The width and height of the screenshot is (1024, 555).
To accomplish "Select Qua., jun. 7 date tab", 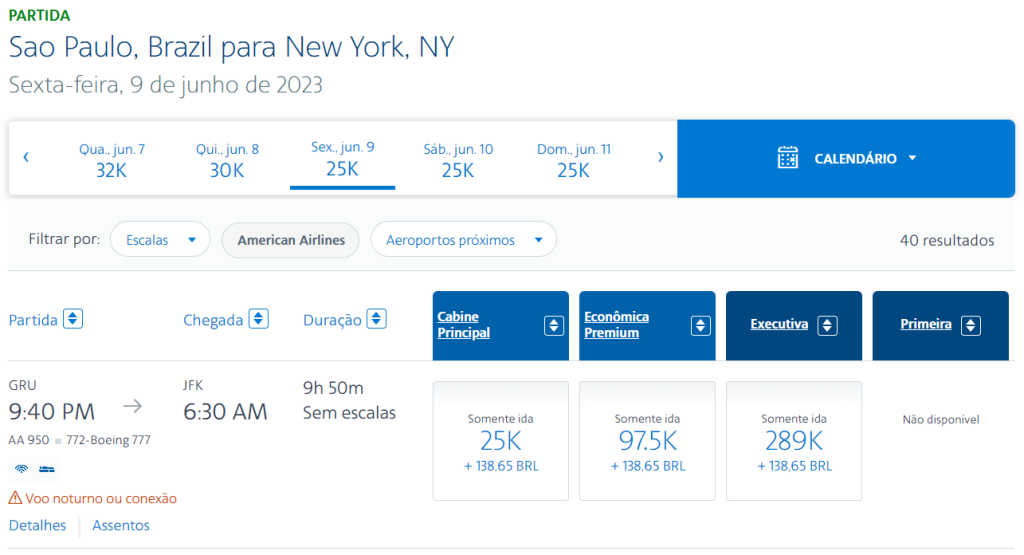I will point(112,159).
